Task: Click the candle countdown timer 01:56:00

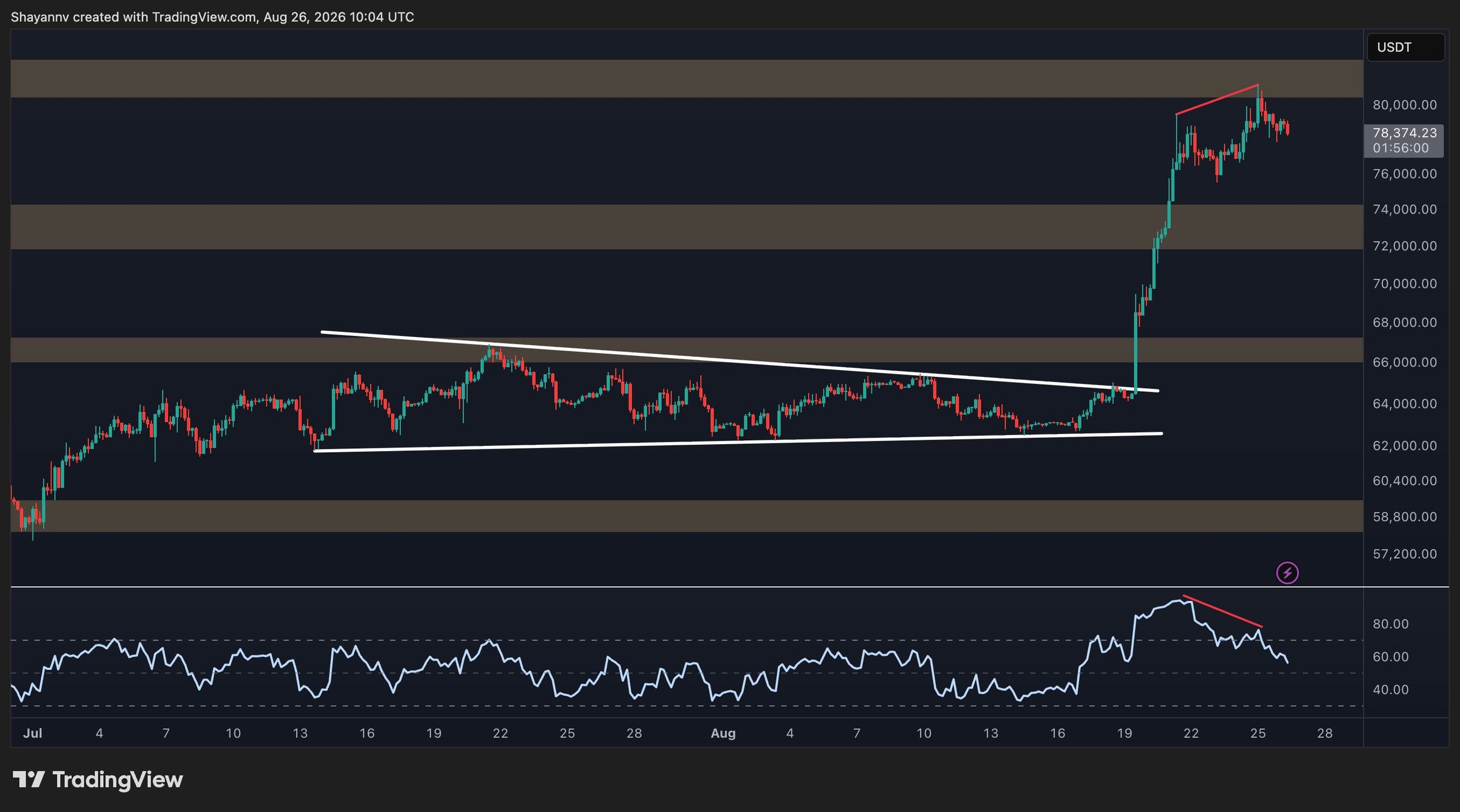Action: [1401, 148]
